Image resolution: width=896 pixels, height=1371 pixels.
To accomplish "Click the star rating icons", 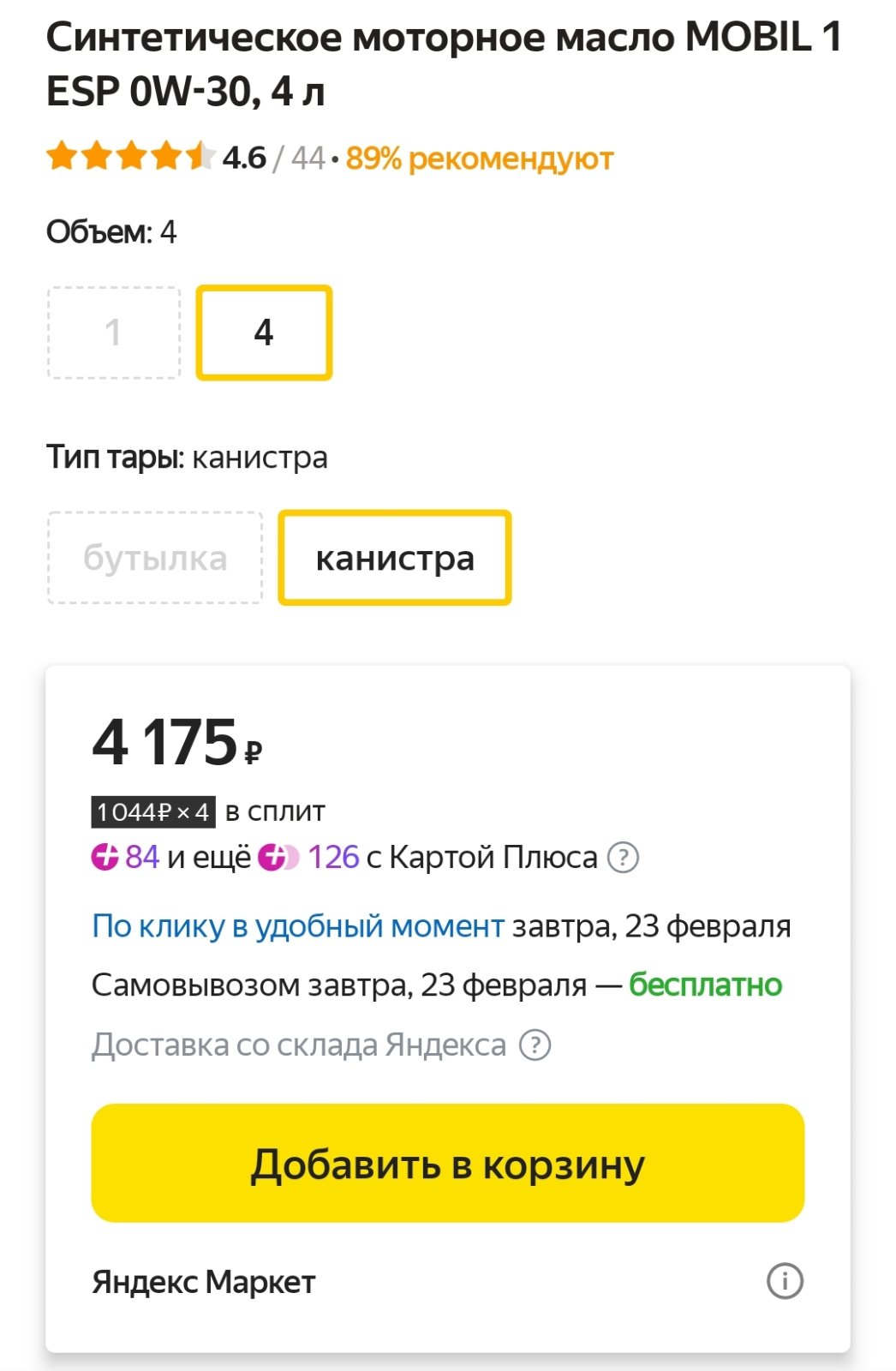I will pyautogui.click(x=130, y=157).
